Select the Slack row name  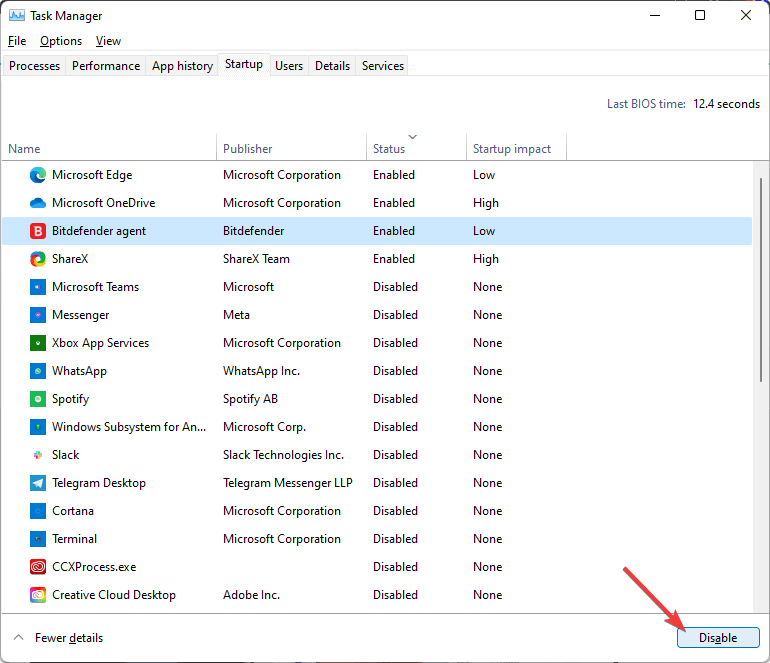tap(66, 455)
